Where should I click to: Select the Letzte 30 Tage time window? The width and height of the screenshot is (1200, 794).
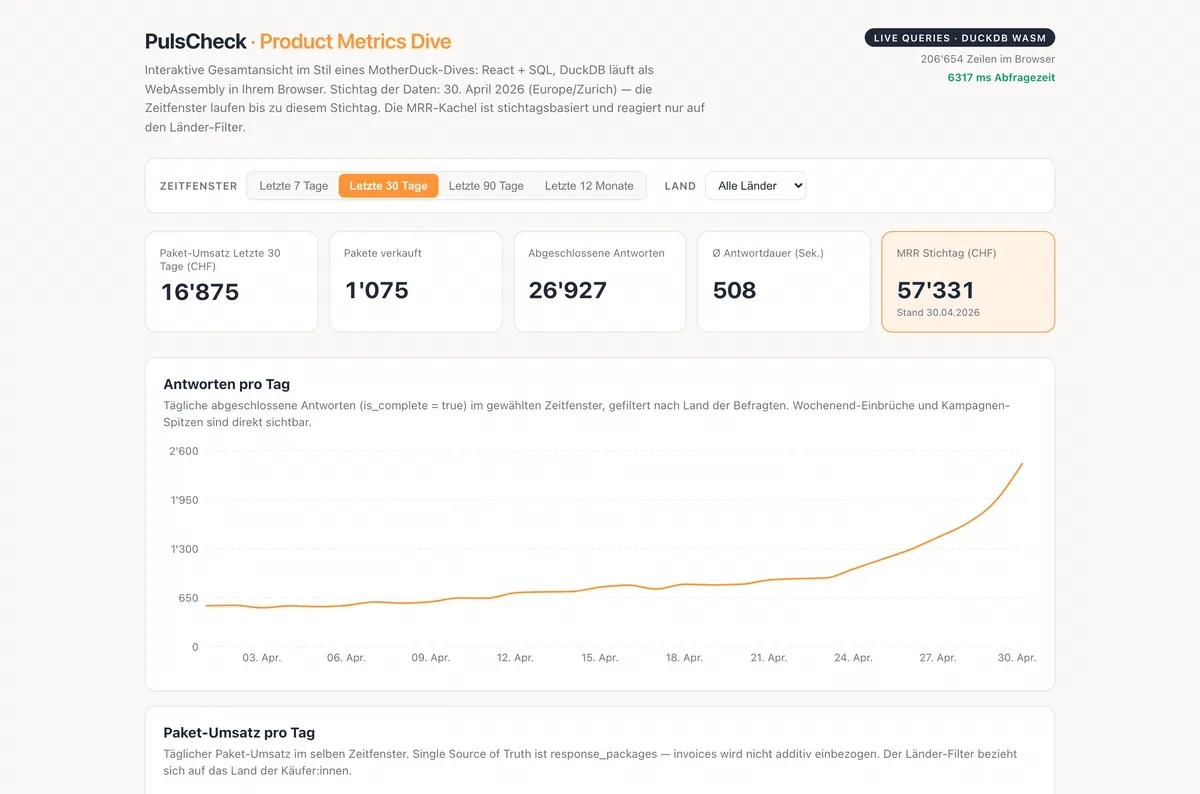pyautogui.click(x=388, y=186)
